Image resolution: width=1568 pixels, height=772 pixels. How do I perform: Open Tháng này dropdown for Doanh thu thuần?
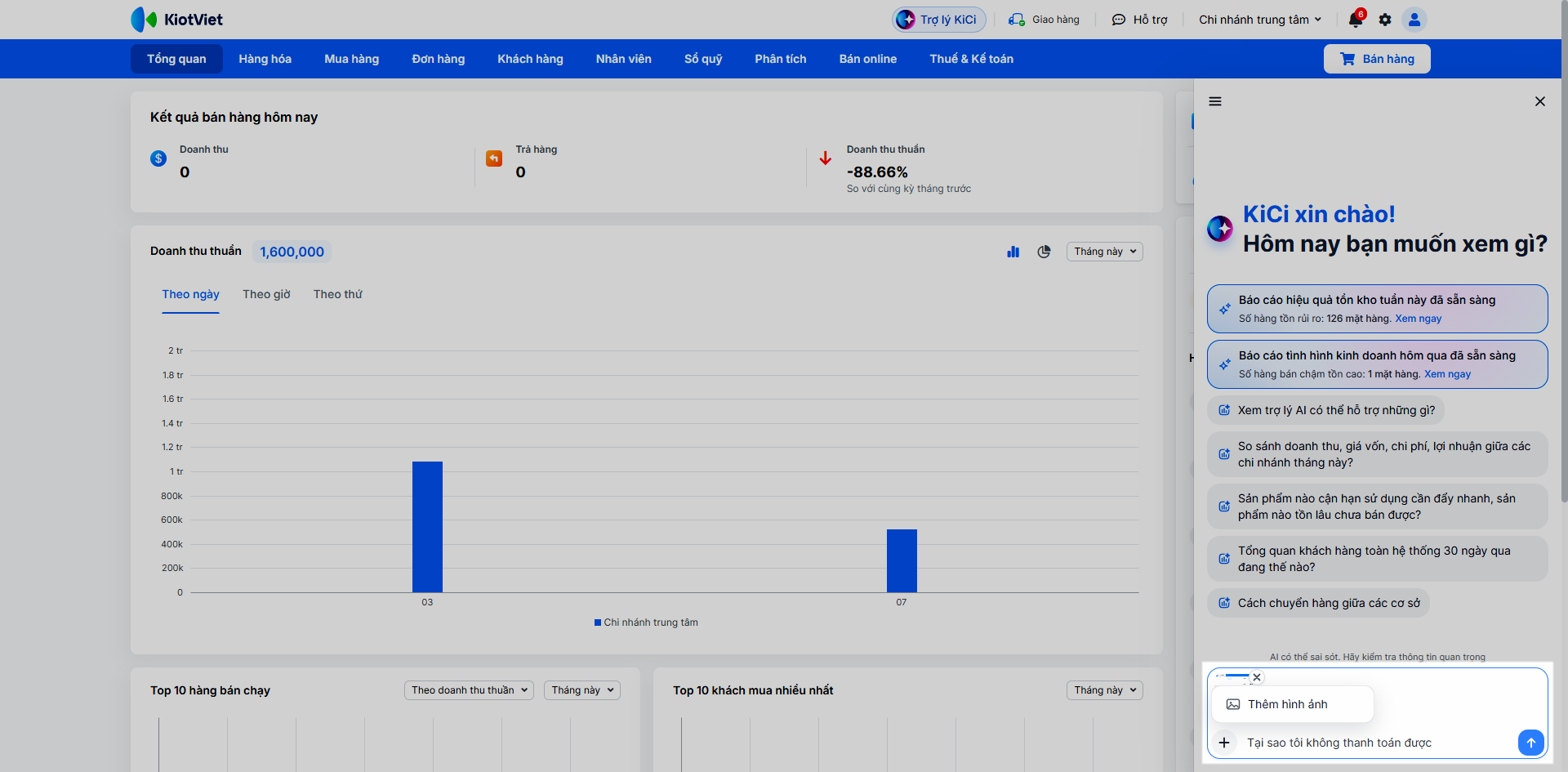pyautogui.click(x=1104, y=252)
